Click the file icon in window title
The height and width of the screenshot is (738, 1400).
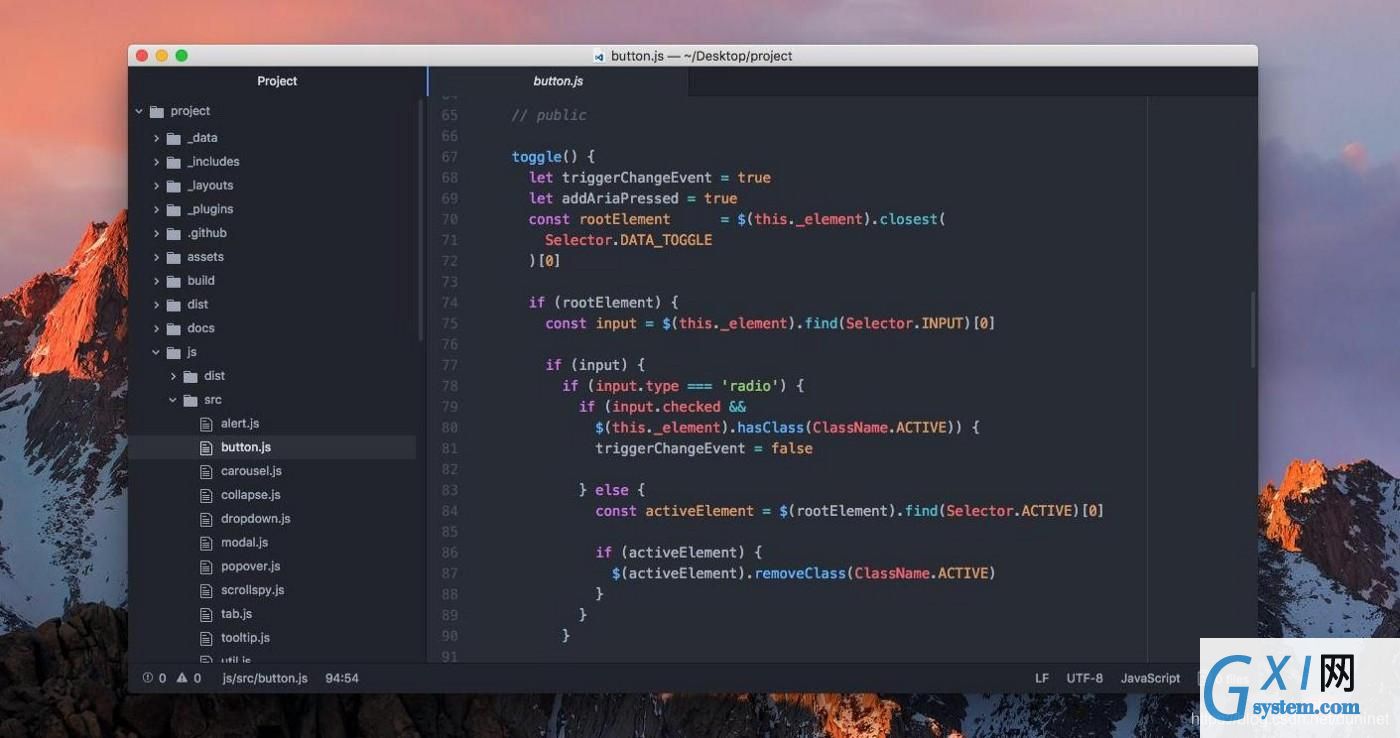[x=599, y=56]
